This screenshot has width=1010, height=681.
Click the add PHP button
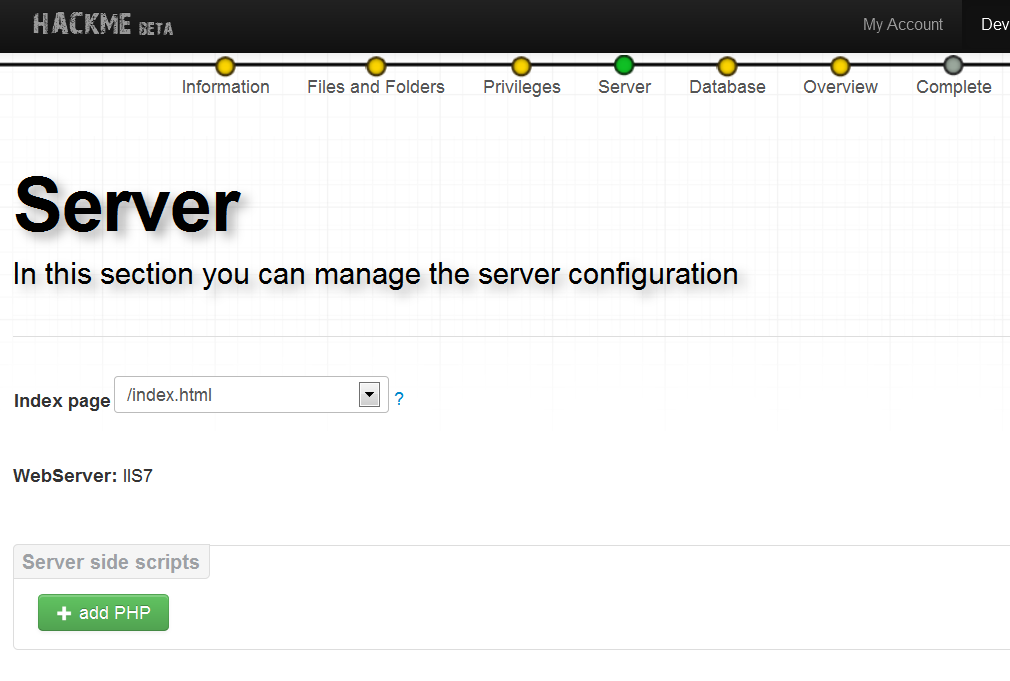click(103, 612)
